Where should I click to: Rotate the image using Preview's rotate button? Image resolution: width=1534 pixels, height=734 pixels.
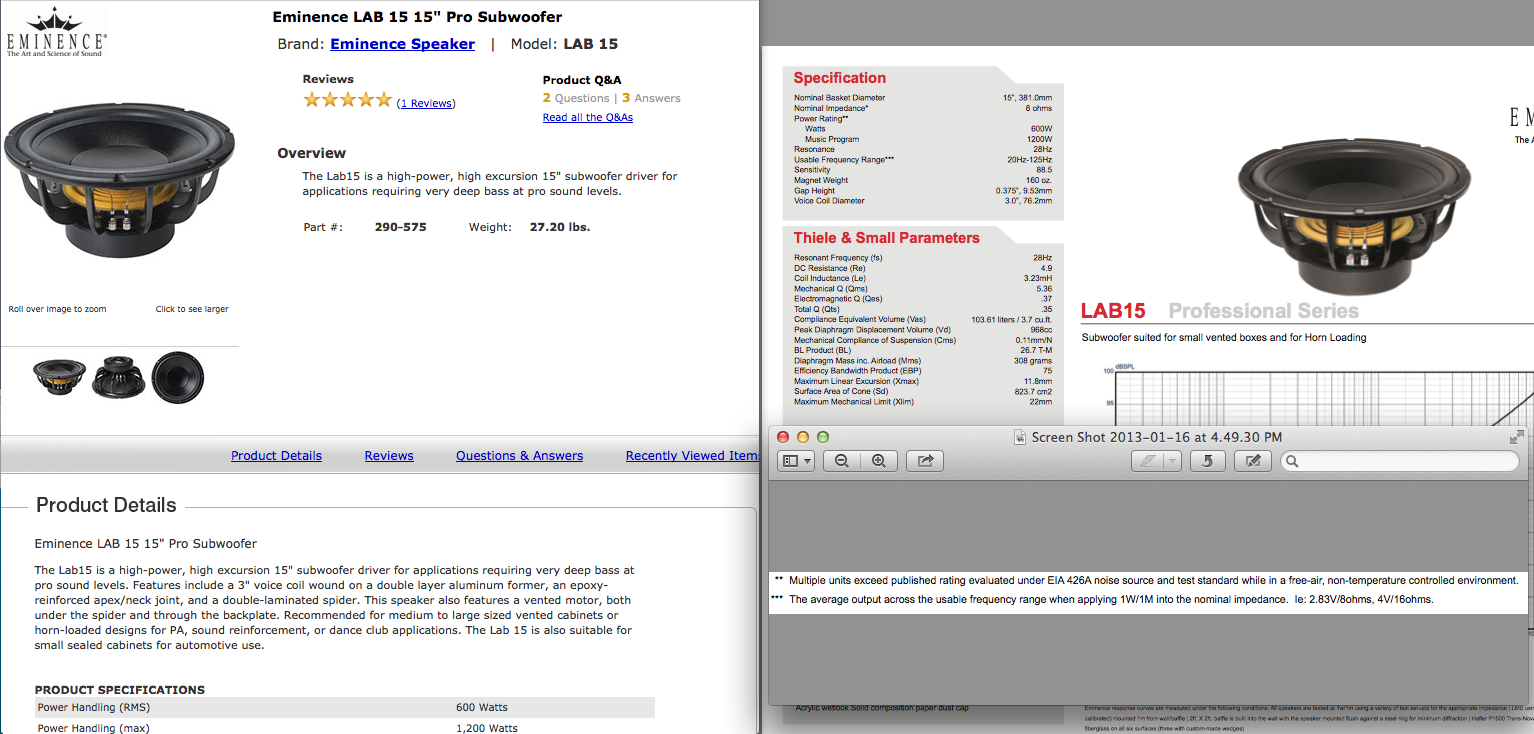click(x=1208, y=461)
